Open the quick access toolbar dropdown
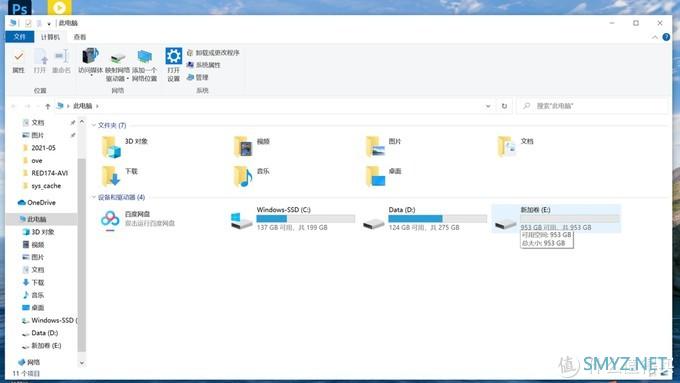This screenshot has height=383, width=680. [x=49, y=23]
